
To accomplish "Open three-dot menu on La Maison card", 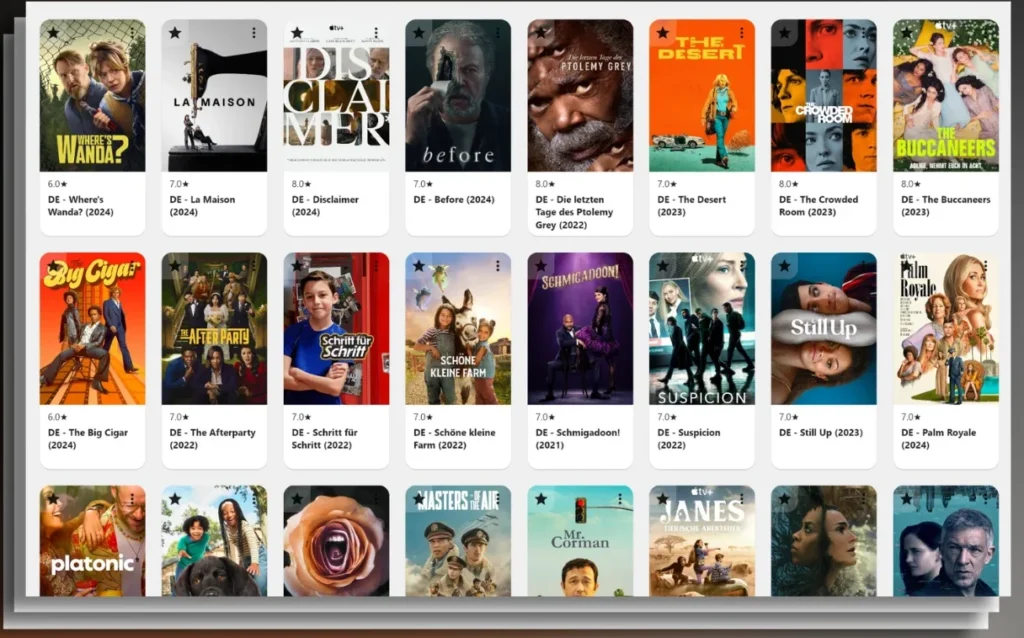I will (254, 33).
